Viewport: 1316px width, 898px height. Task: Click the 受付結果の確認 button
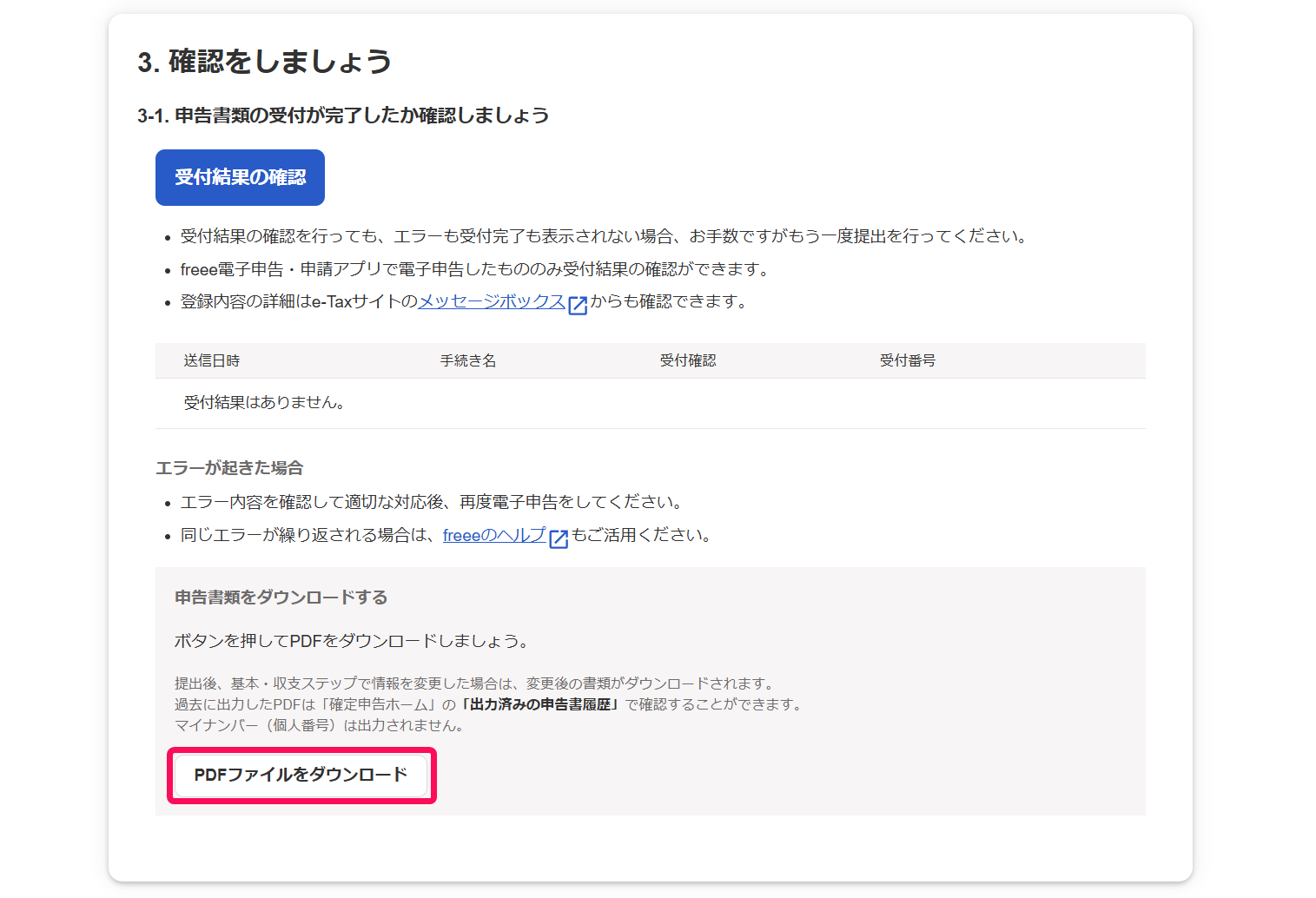(240, 177)
